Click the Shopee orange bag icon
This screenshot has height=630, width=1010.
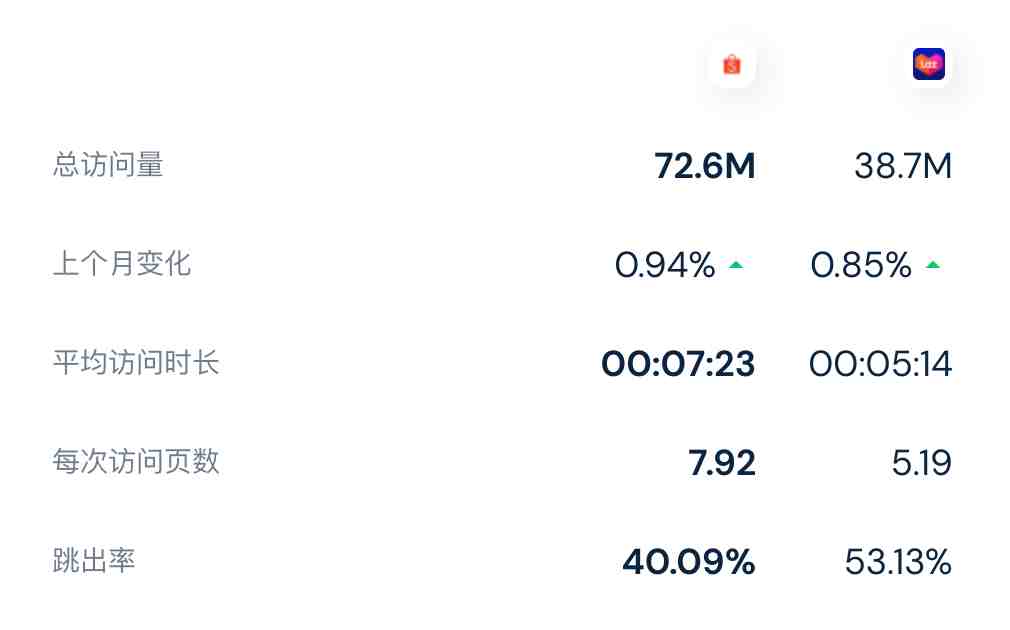pos(732,64)
